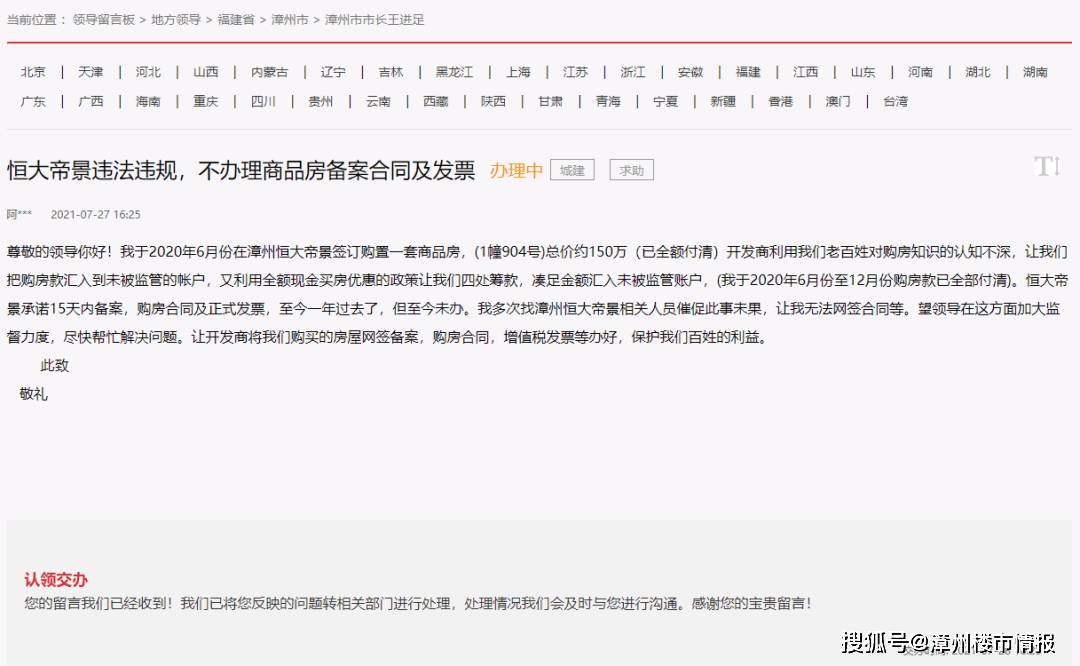Open 漳州市 breadcrumb link
The height and width of the screenshot is (666, 1080).
tap(290, 20)
